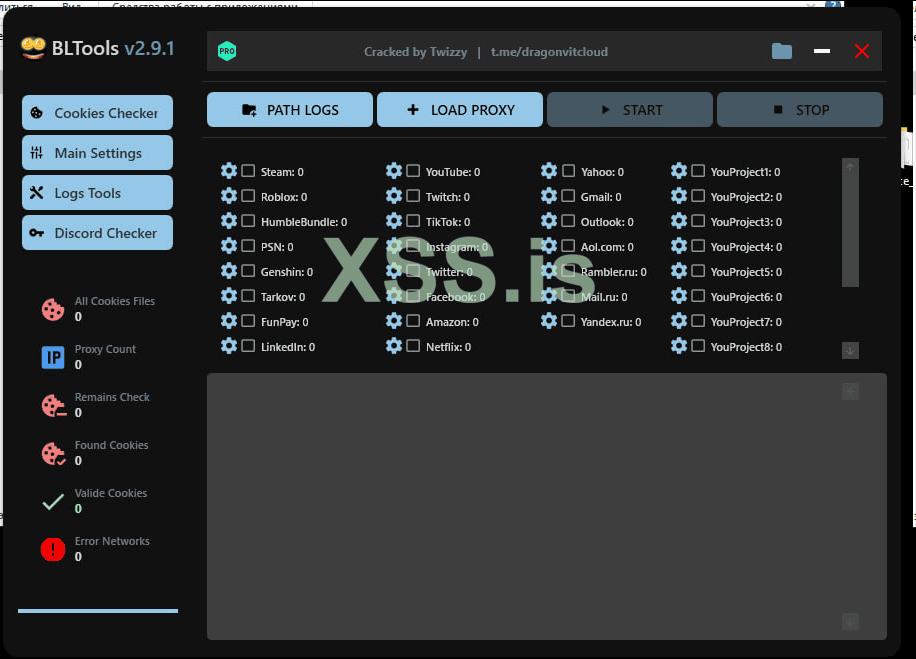916x659 pixels.
Task: Open settings gear for LinkedIn
Action: tap(229, 346)
